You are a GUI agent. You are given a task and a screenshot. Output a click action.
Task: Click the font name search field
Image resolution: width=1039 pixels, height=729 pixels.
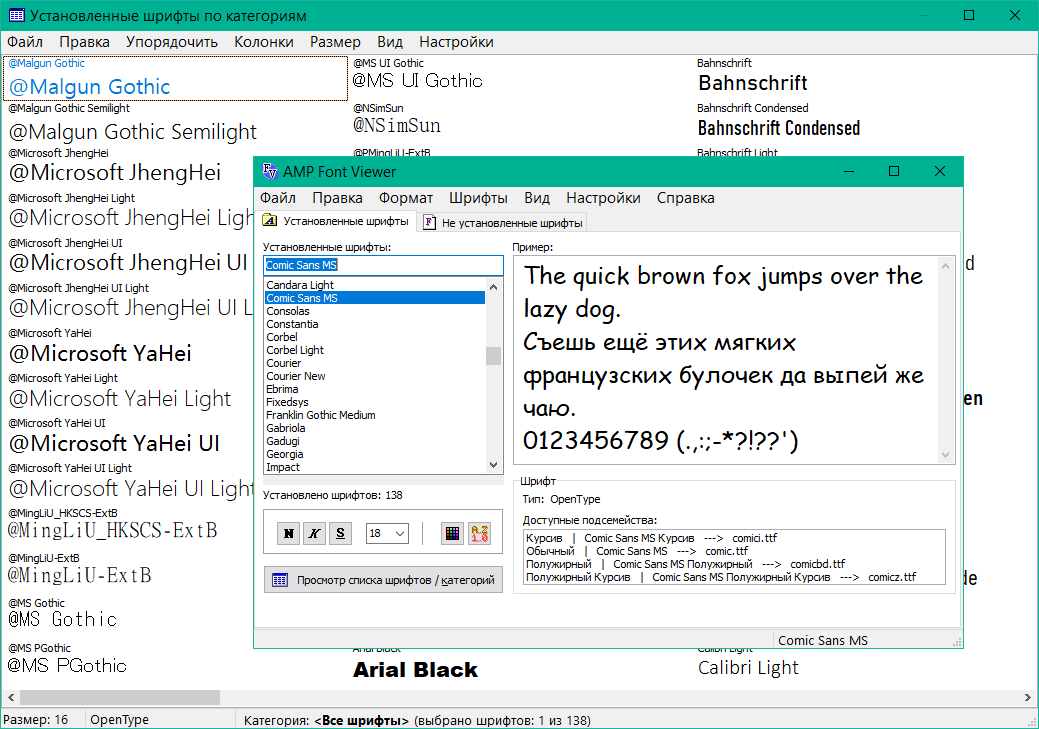tap(383, 265)
